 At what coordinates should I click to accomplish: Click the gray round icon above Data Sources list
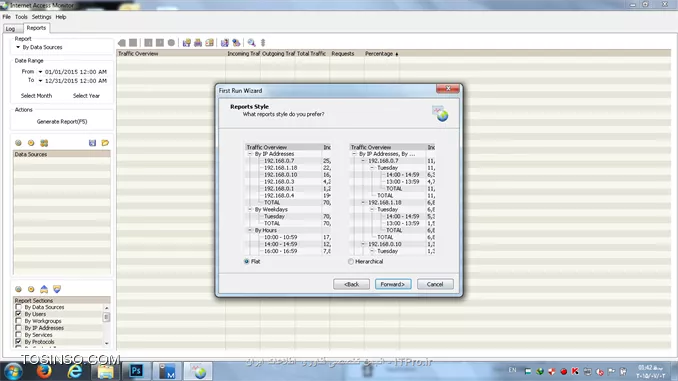pyautogui.click(x=18, y=143)
